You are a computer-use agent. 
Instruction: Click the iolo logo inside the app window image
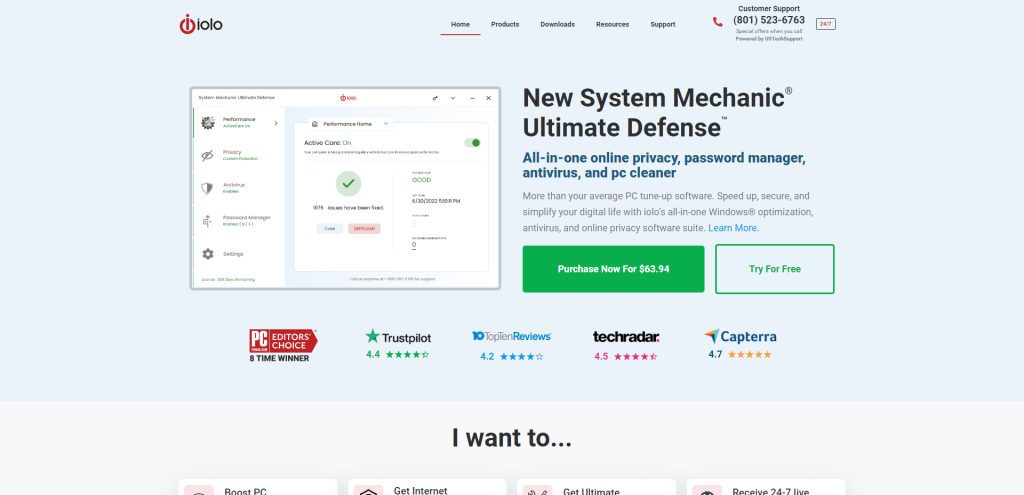pos(347,98)
